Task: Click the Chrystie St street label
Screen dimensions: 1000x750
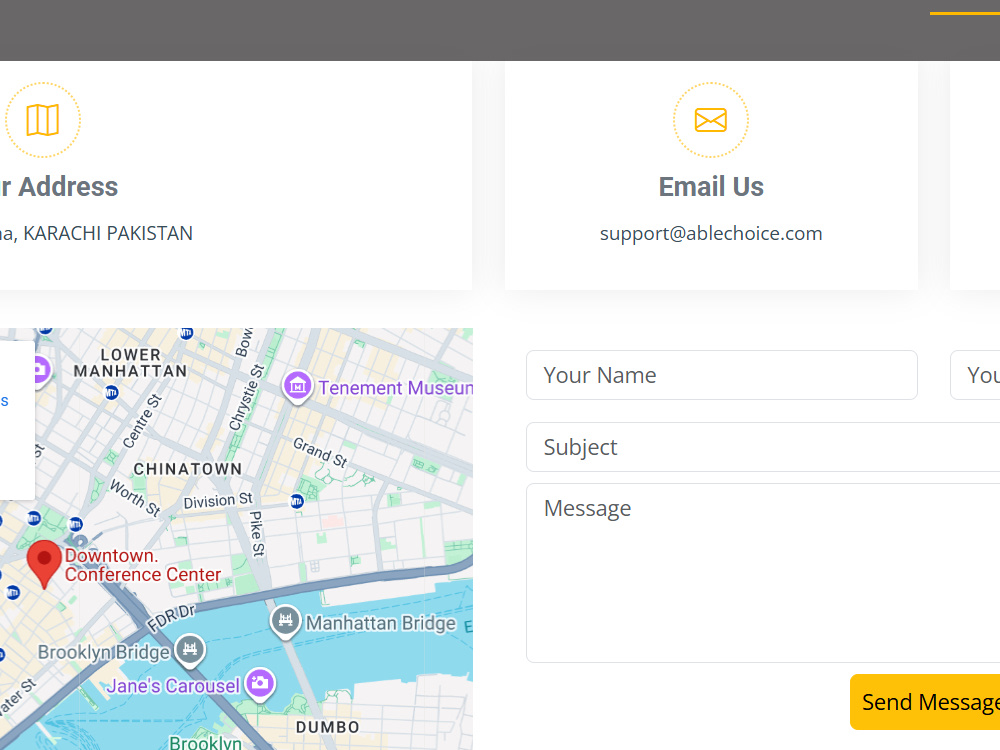Action: tap(246, 397)
